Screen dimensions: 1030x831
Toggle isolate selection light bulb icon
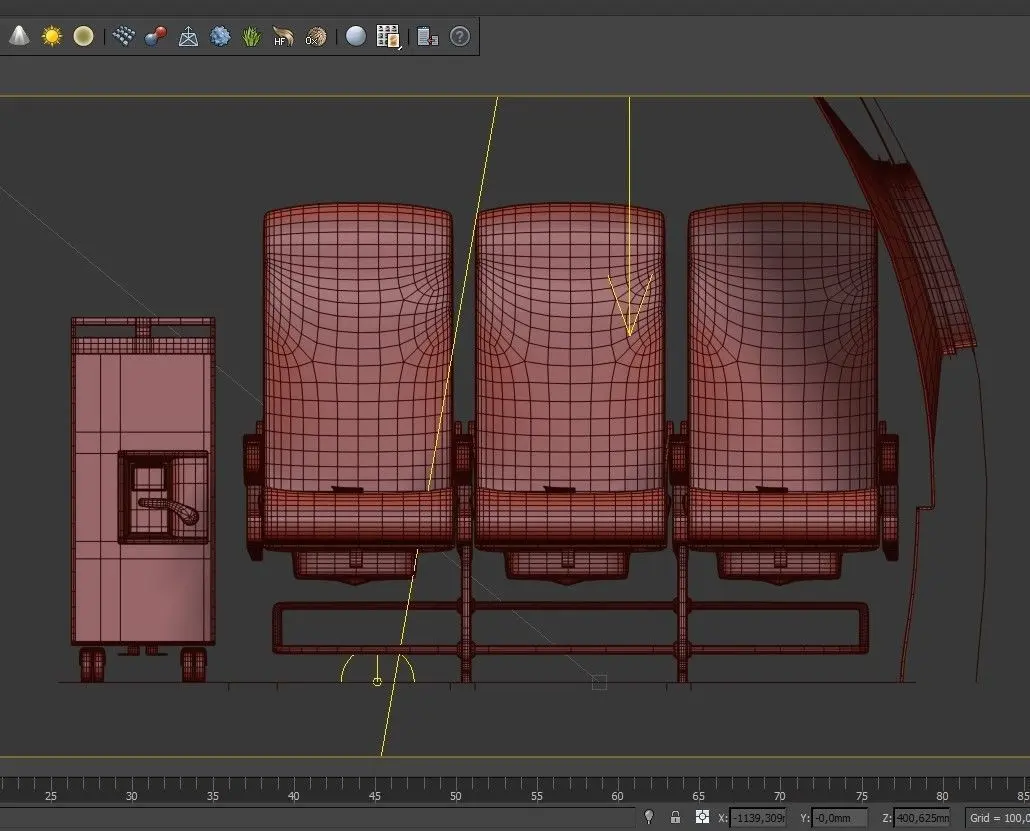tap(649, 818)
